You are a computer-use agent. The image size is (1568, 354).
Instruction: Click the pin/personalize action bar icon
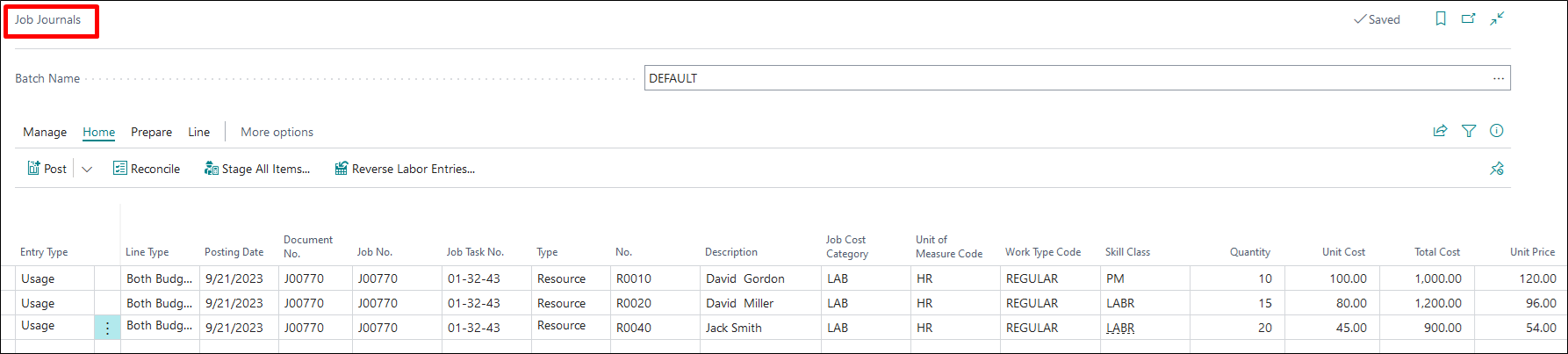pos(1497,169)
